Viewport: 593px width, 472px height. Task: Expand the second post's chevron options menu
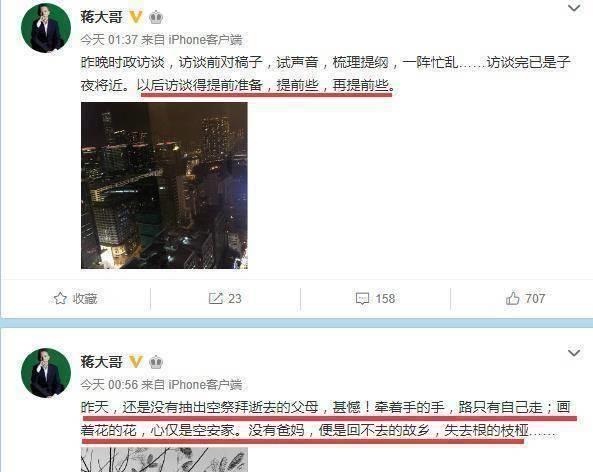574,353
